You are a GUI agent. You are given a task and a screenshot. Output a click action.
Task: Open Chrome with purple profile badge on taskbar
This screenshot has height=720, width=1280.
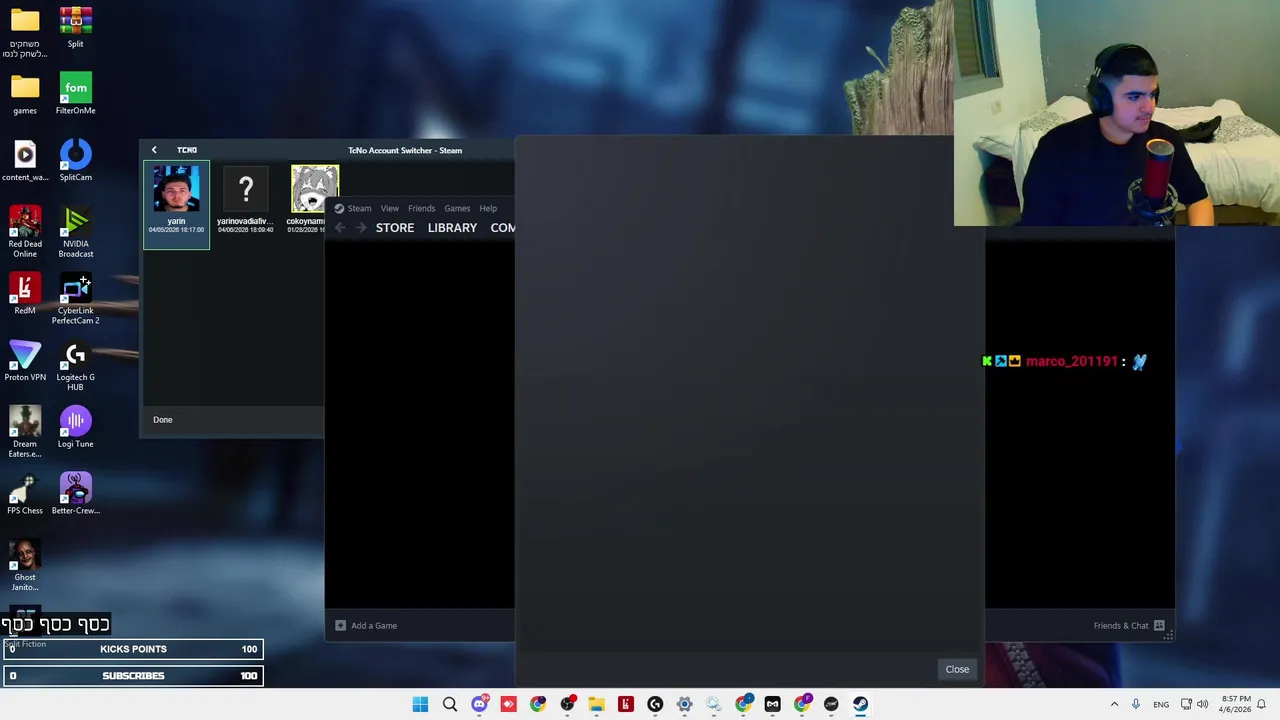tap(802, 704)
